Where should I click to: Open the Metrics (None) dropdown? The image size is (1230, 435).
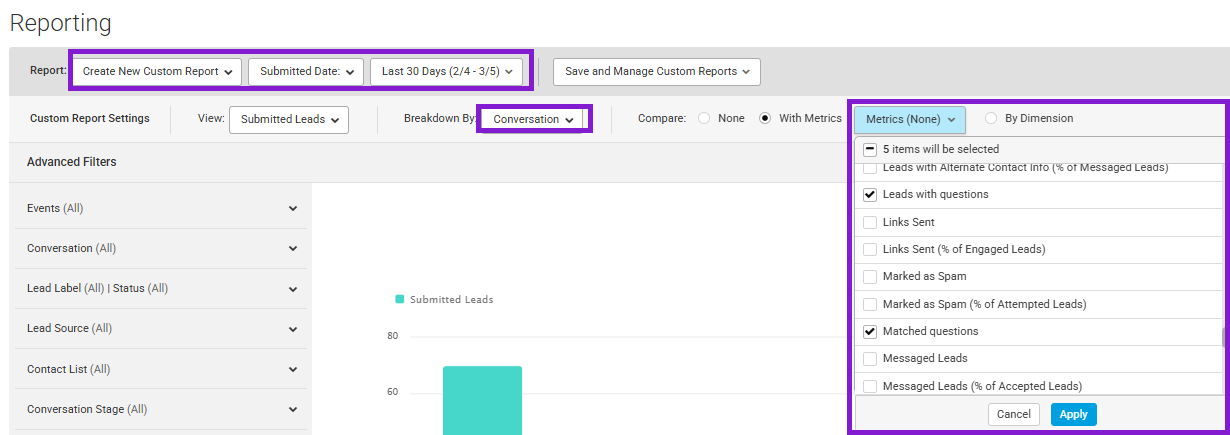tap(910, 119)
